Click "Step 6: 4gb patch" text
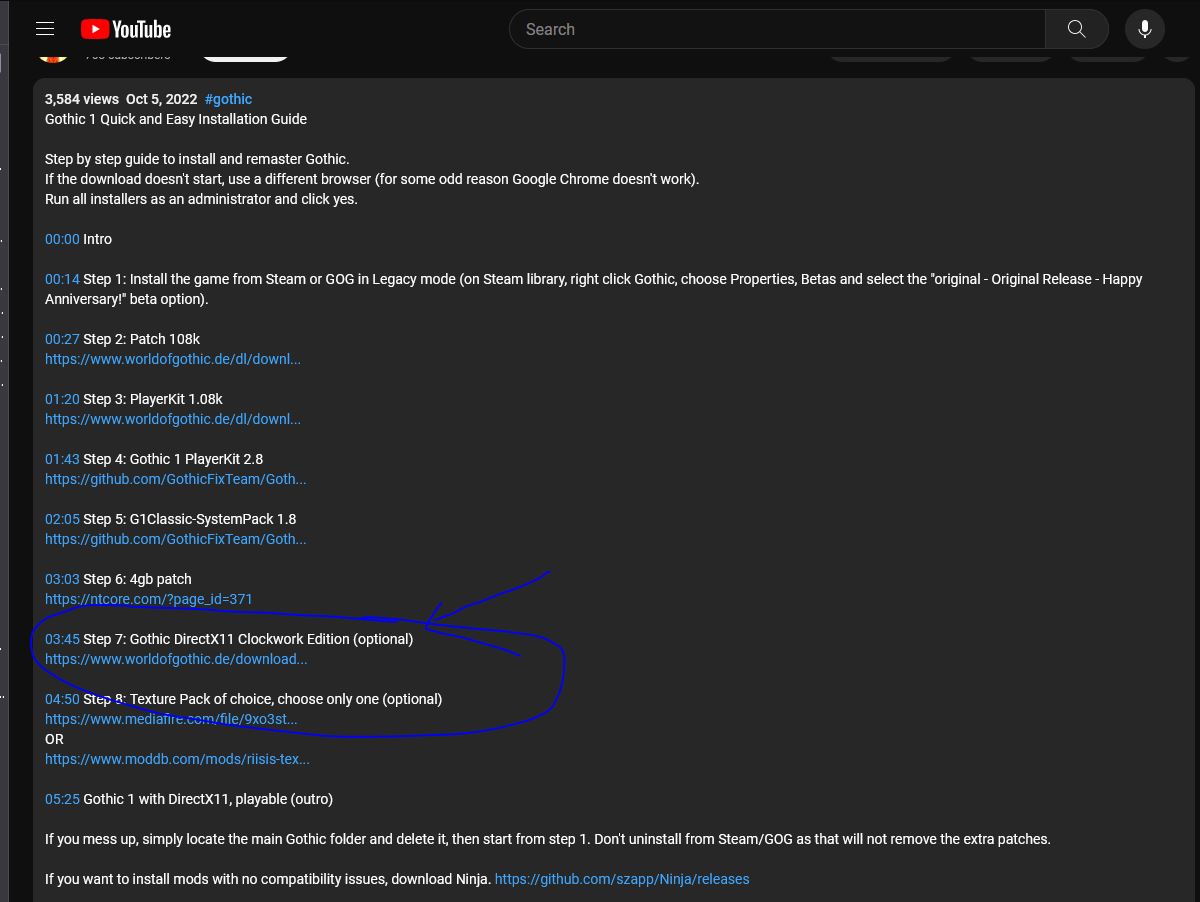The height and width of the screenshot is (902, 1200). coord(137,579)
